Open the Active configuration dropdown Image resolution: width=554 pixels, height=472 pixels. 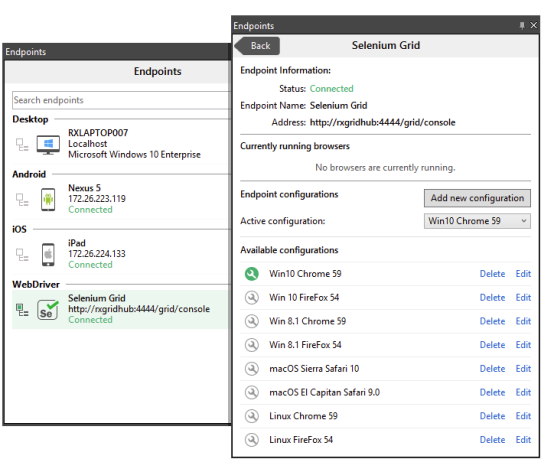coord(477,221)
